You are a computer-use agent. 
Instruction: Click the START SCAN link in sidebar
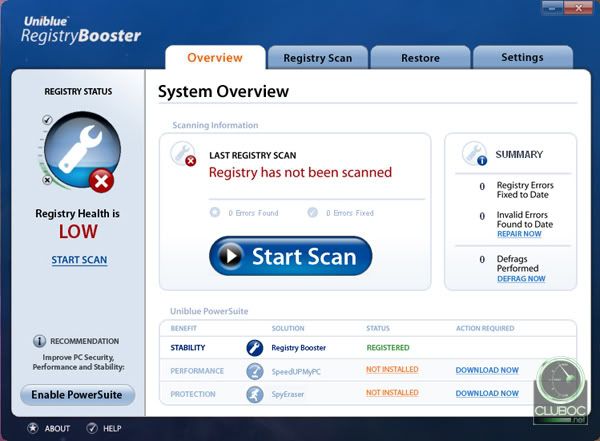pos(79,260)
